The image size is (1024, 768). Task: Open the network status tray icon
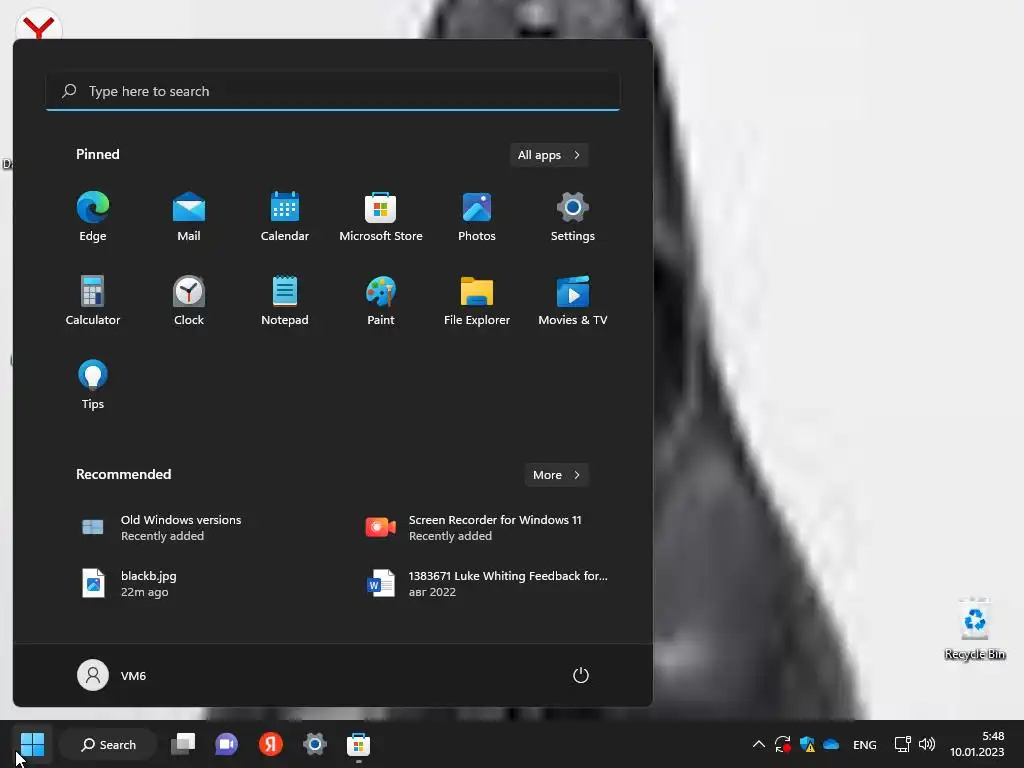[902, 744]
